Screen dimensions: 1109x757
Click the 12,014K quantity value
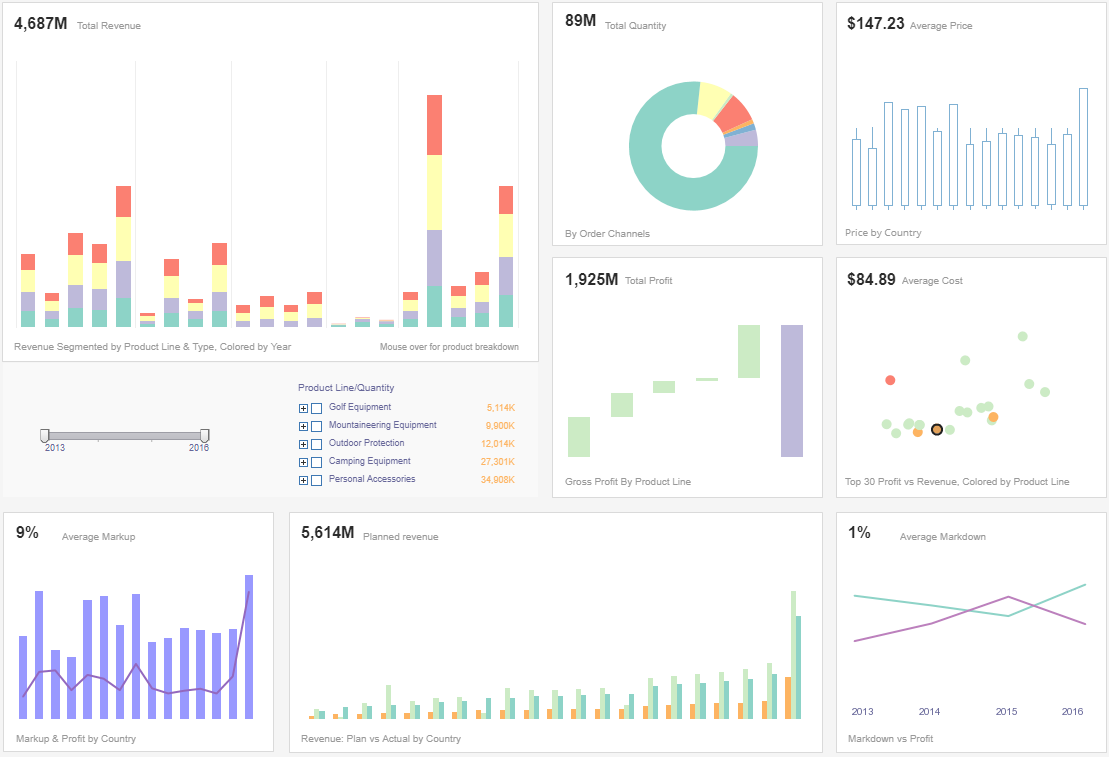click(x=498, y=444)
